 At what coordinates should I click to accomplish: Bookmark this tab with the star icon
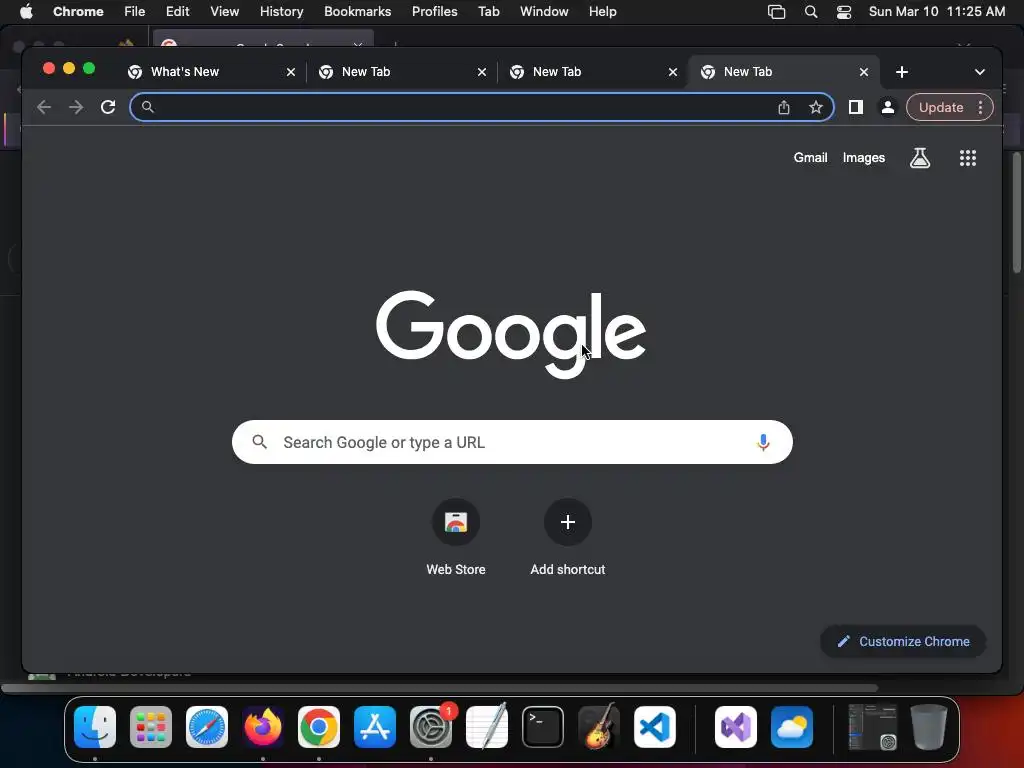tap(816, 107)
